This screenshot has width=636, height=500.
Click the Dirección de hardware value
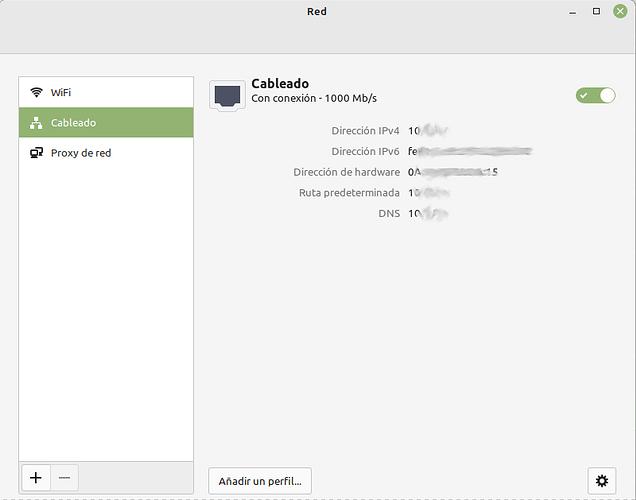click(x=453, y=172)
